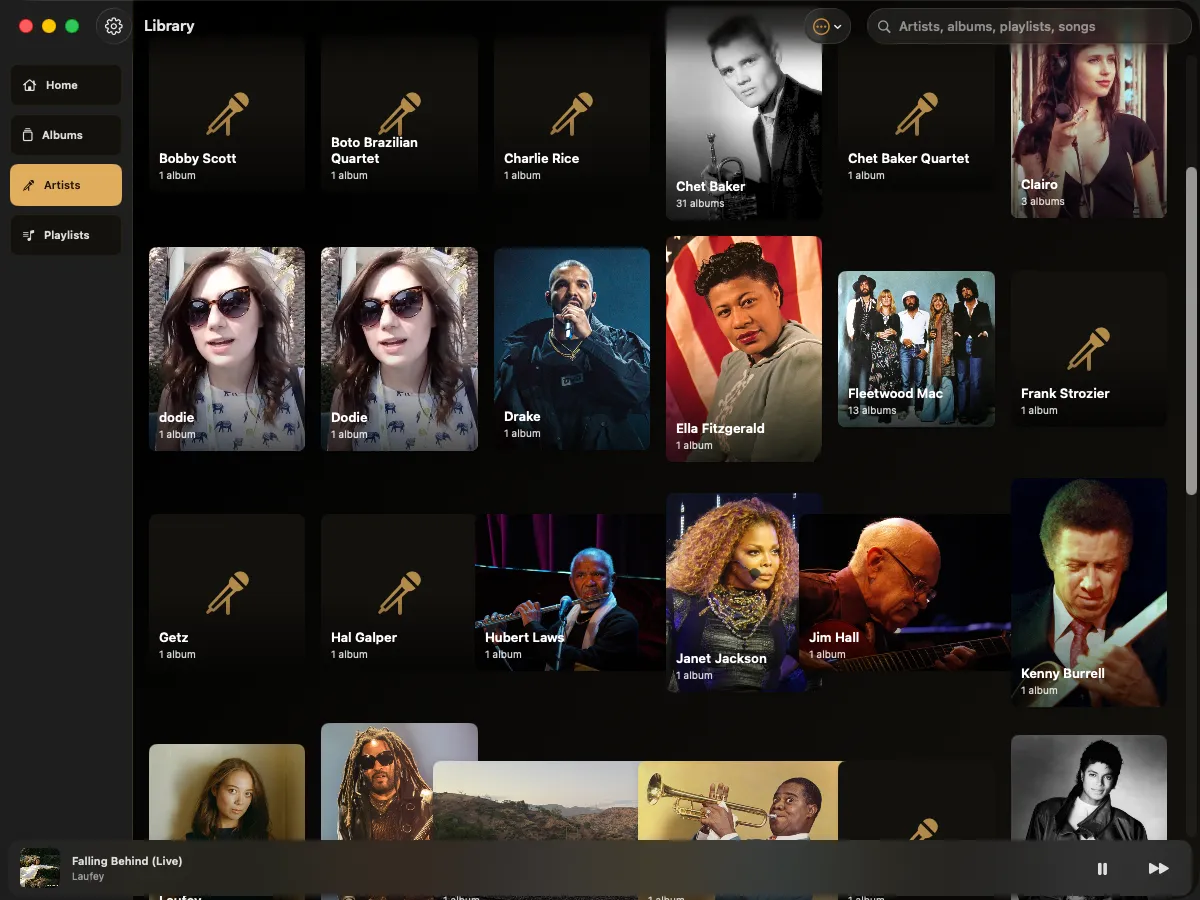Open the Janet Jackson artist photo
This screenshot has width=1200, height=900.
(x=733, y=592)
